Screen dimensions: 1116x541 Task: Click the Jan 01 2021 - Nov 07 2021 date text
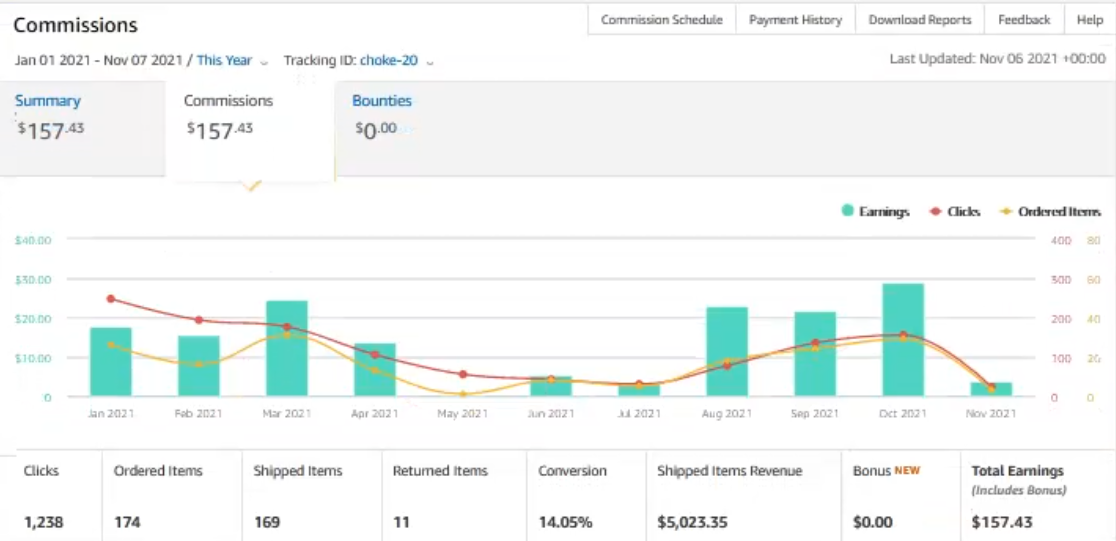click(x=99, y=61)
